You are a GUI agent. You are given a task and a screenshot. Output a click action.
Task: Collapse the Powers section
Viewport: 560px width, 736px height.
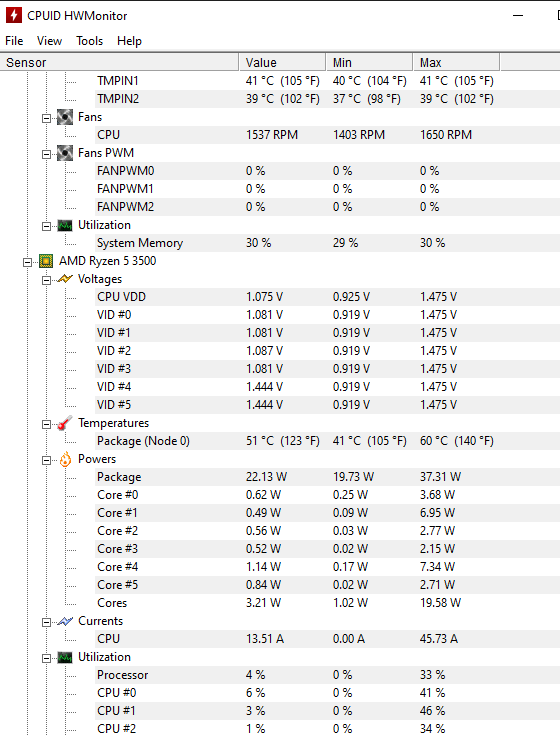[x=46, y=460]
